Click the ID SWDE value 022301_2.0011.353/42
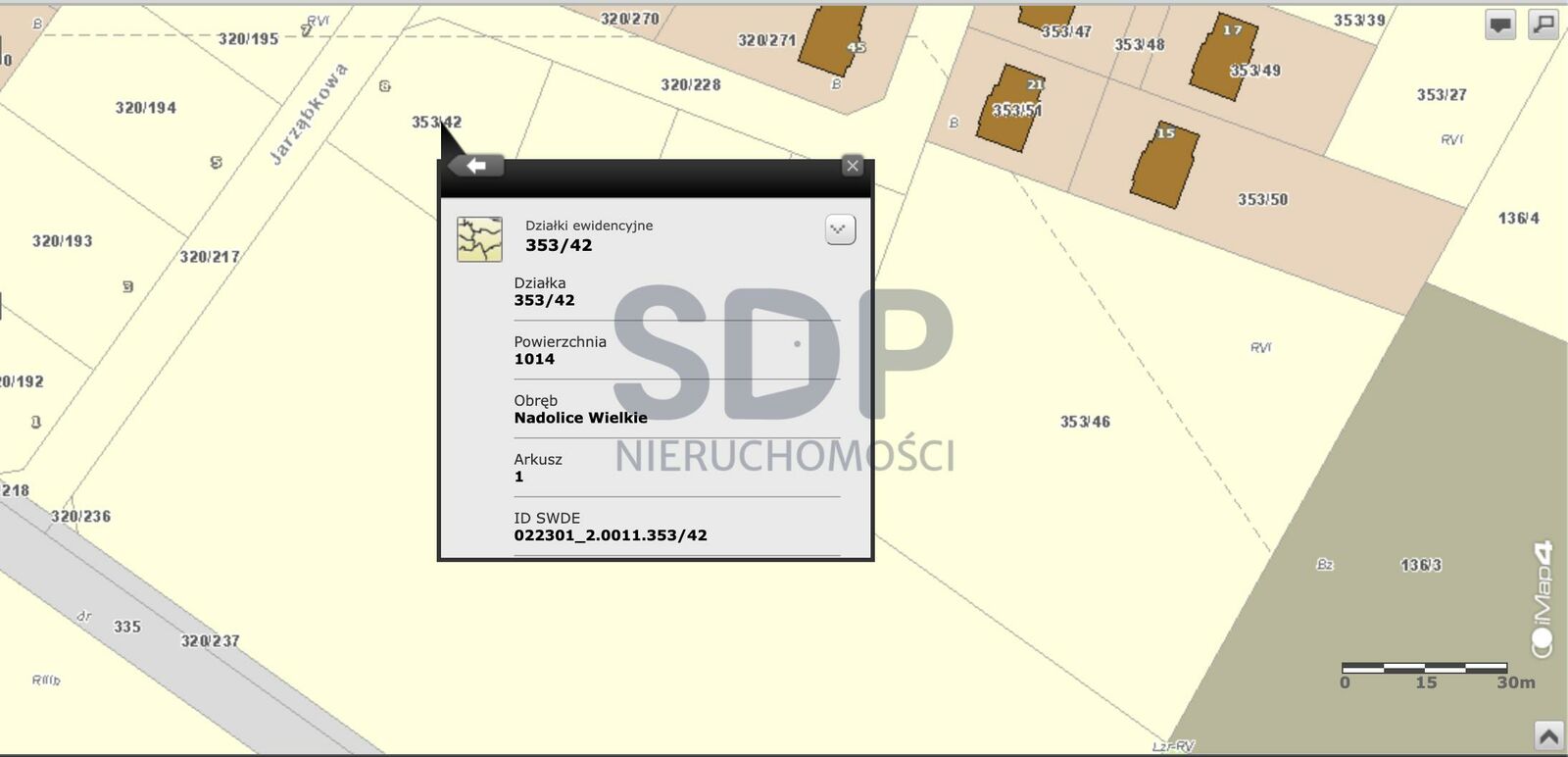Screen dimensions: 1568x757 point(611,535)
